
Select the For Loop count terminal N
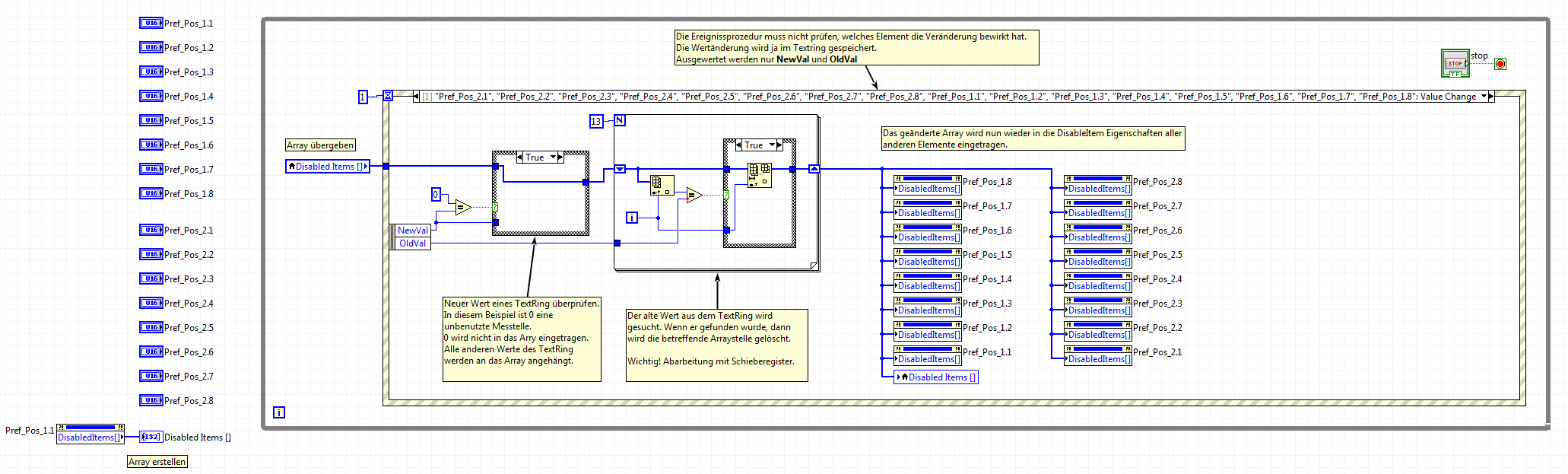pos(620,120)
